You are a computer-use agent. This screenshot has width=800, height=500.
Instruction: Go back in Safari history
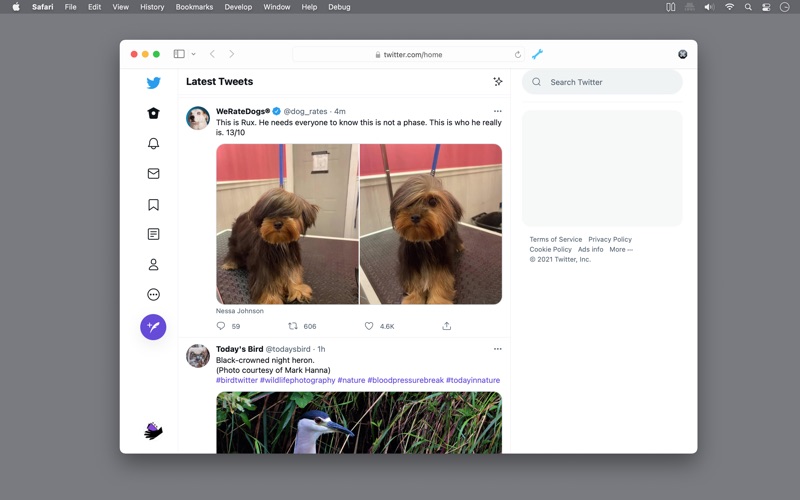pos(212,54)
